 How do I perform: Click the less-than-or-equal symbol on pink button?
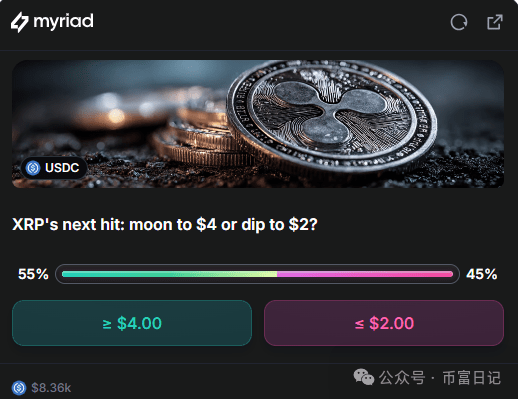(x=359, y=324)
